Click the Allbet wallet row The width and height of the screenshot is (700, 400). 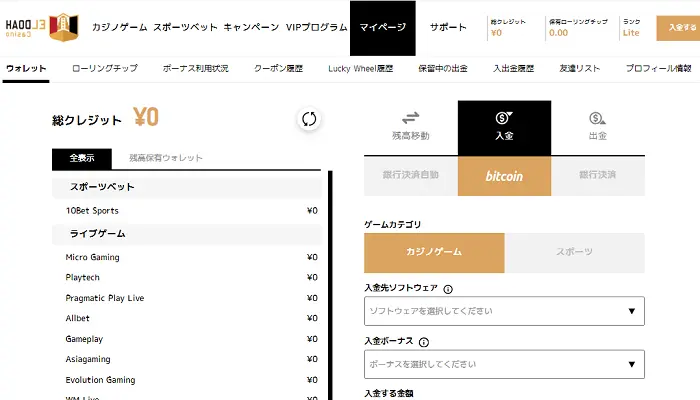187,318
